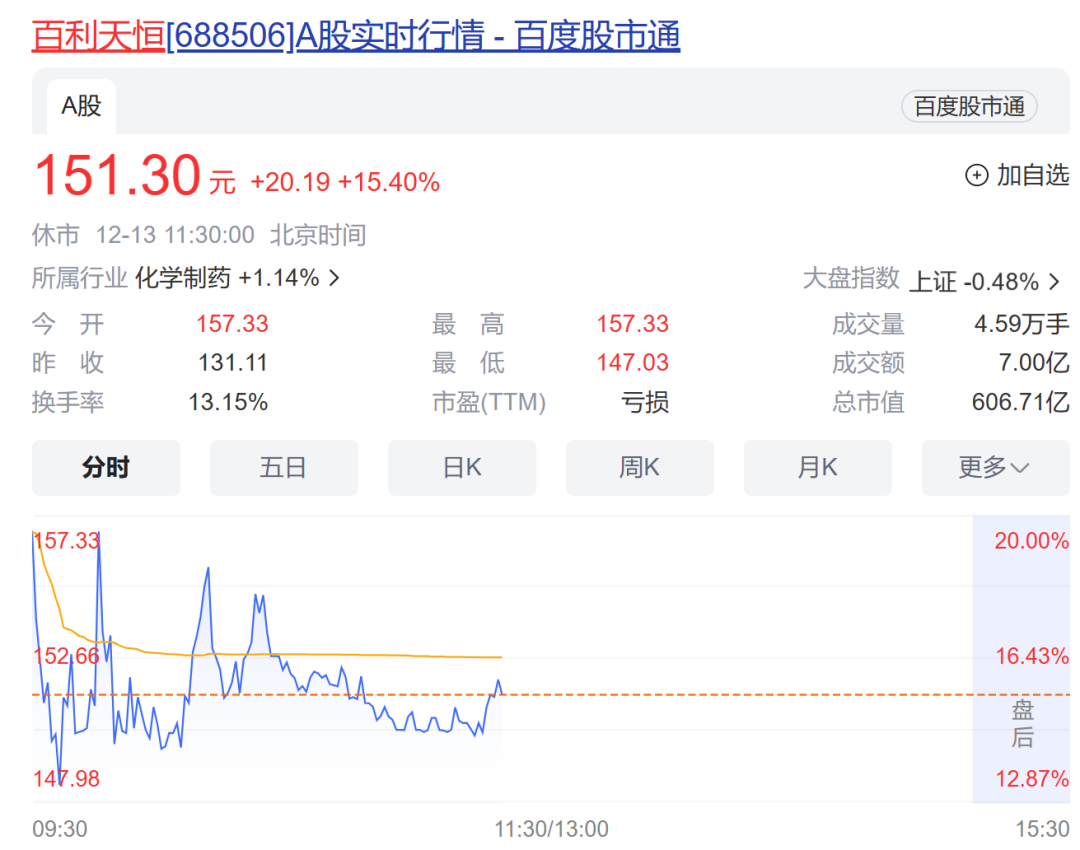This screenshot has width=1080, height=850.
Task: Switch to 分时 chart tab
Action: tap(106, 468)
